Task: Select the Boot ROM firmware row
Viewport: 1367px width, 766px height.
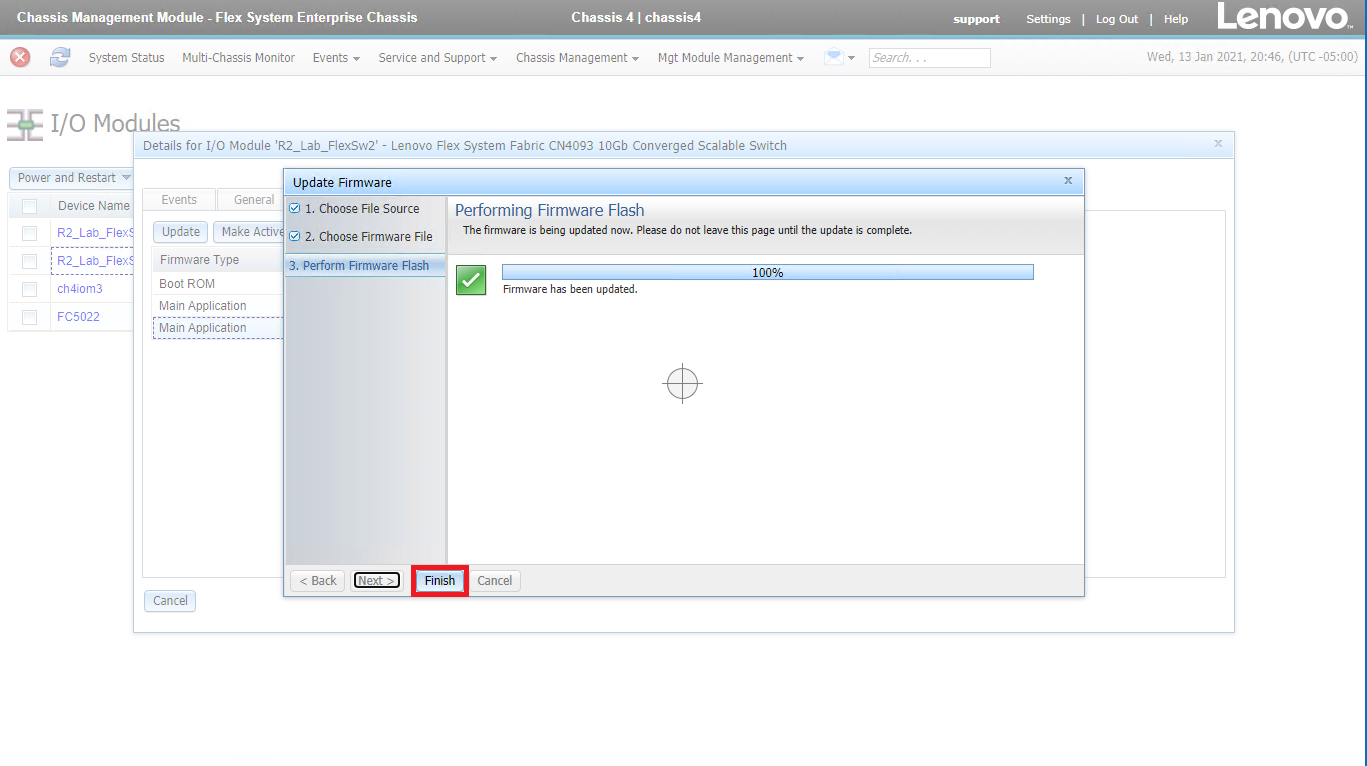Action: [218, 284]
